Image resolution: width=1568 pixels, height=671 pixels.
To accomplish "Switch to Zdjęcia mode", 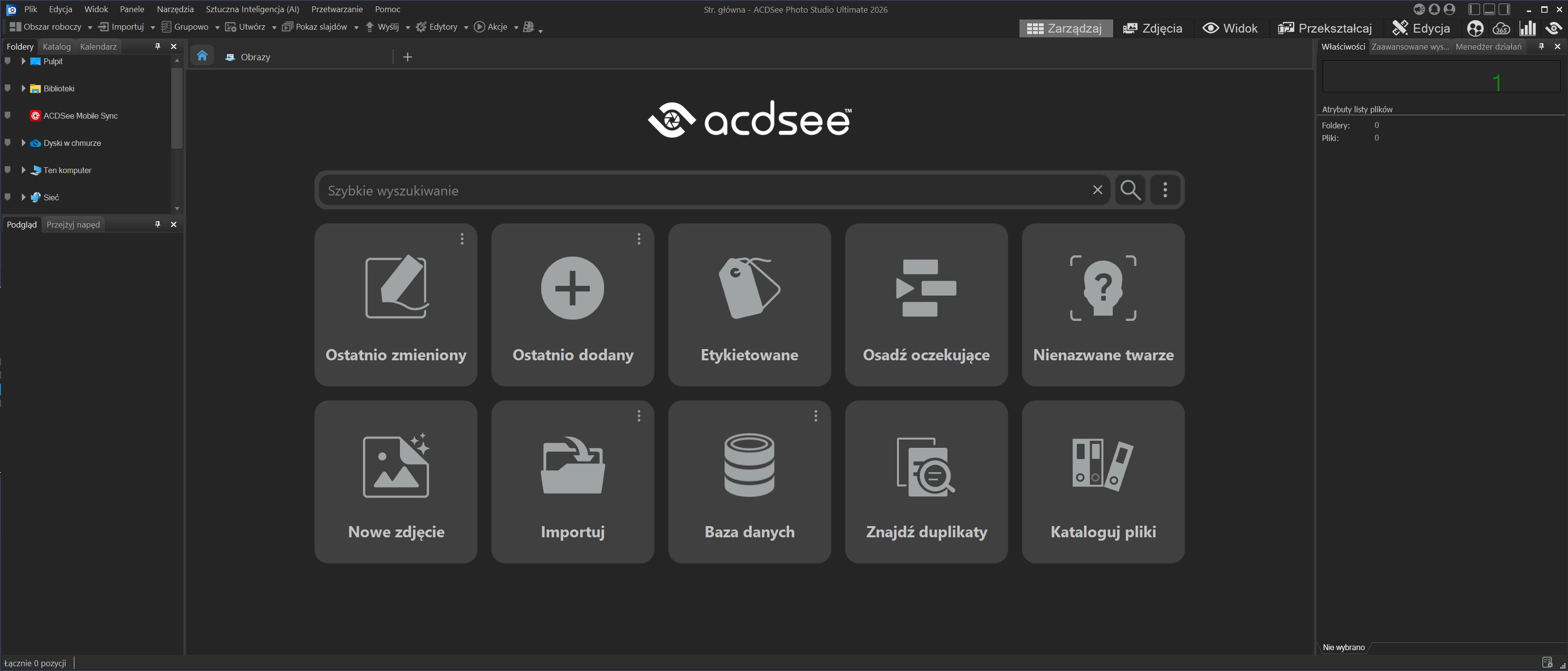I will [x=1153, y=28].
